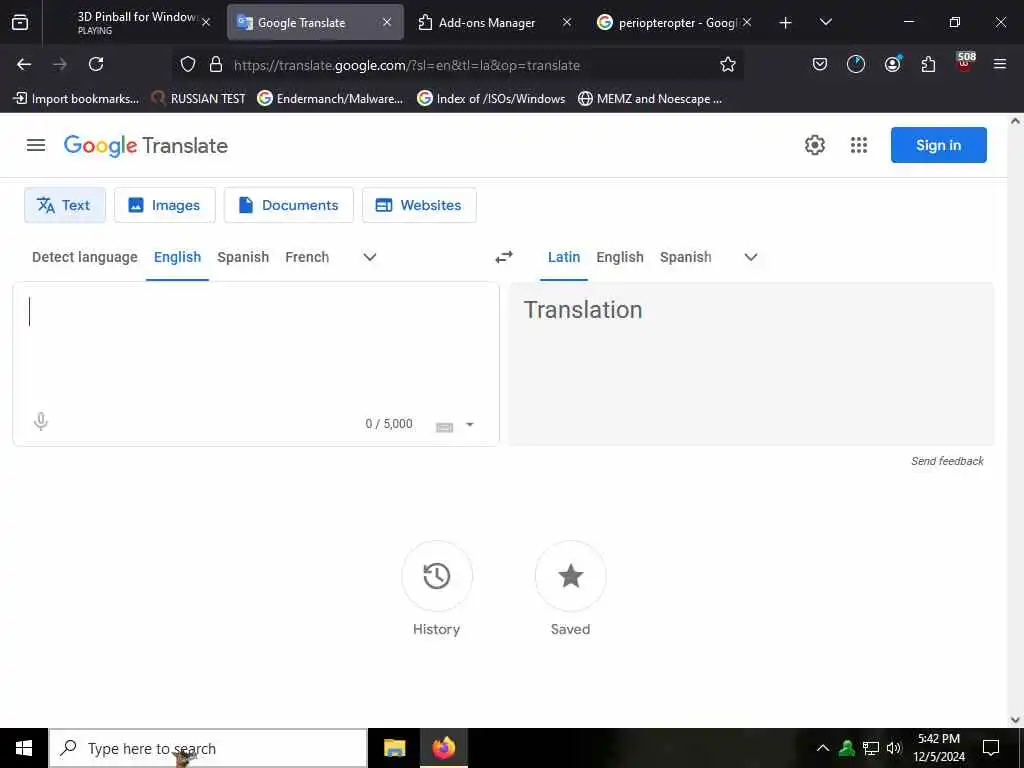Go back to previous page
The width and height of the screenshot is (1024, 768).
[24, 64]
